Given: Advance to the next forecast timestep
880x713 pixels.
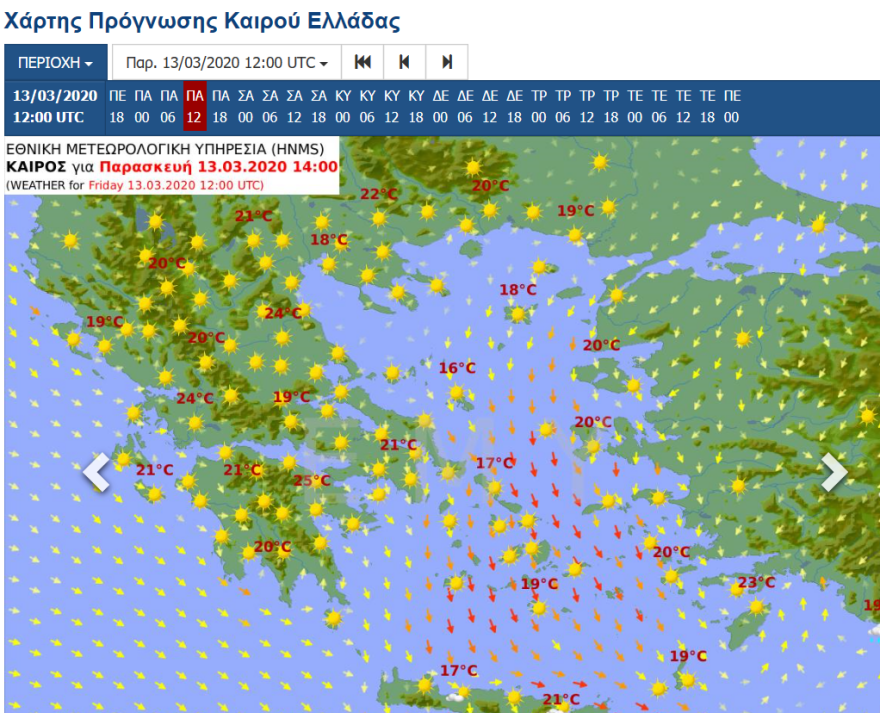Looking at the screenshot, I should pos(446,62).
